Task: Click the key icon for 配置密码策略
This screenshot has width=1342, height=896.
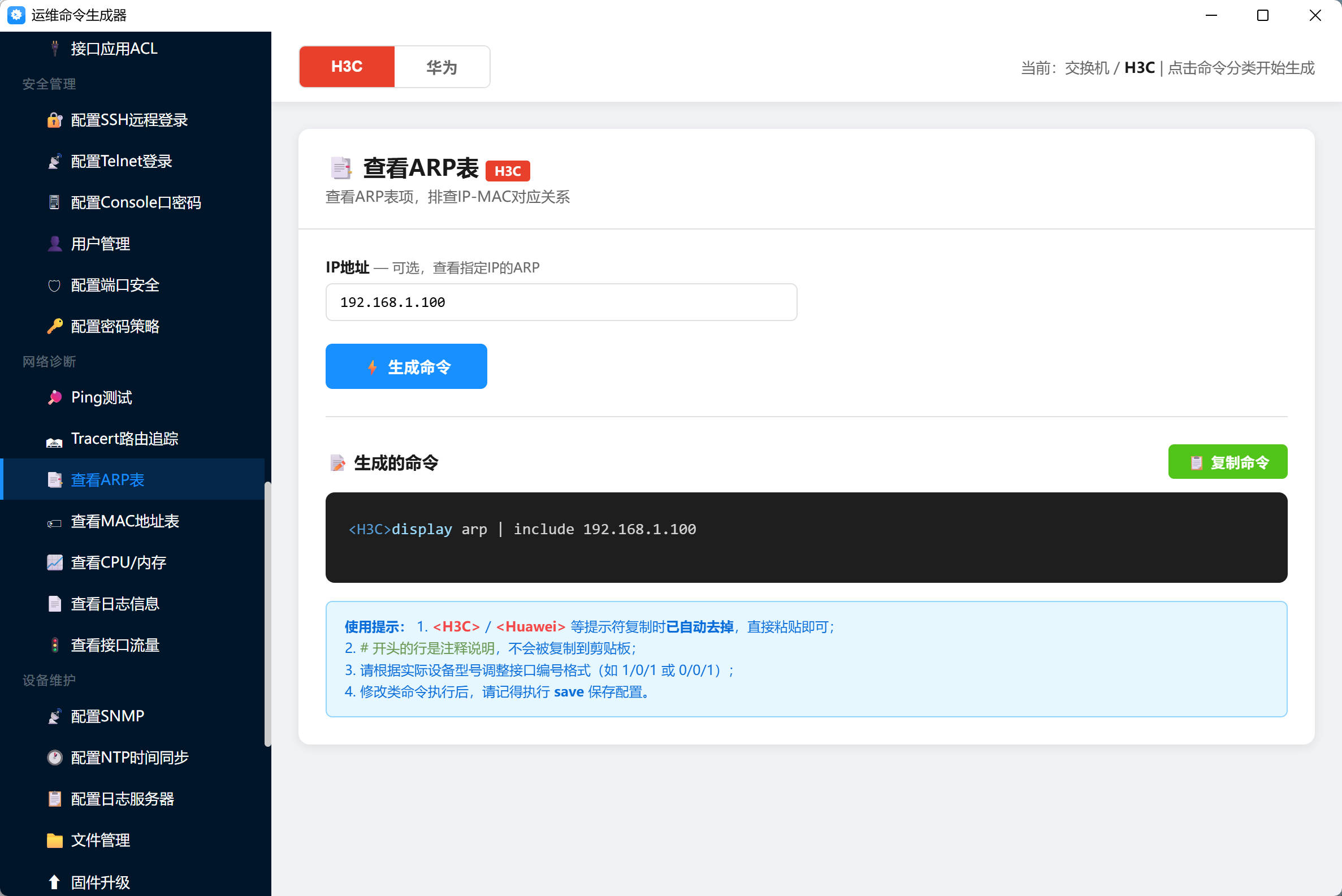Action: [54, 326]
